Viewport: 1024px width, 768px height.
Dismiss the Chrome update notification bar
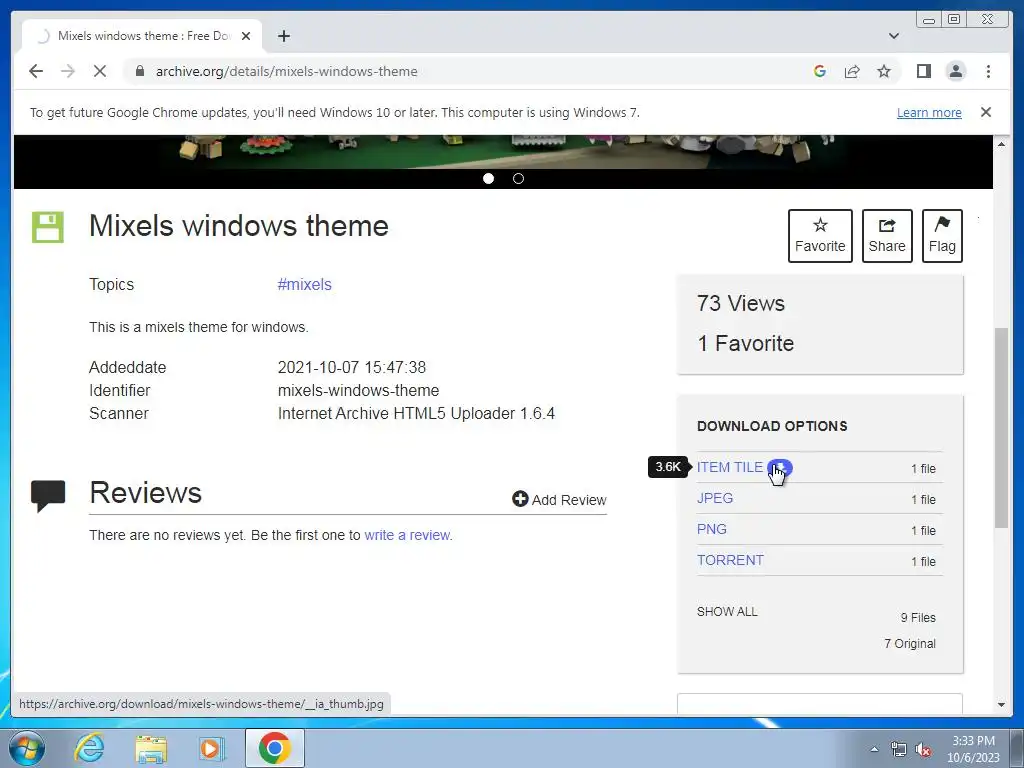[986, 112]
